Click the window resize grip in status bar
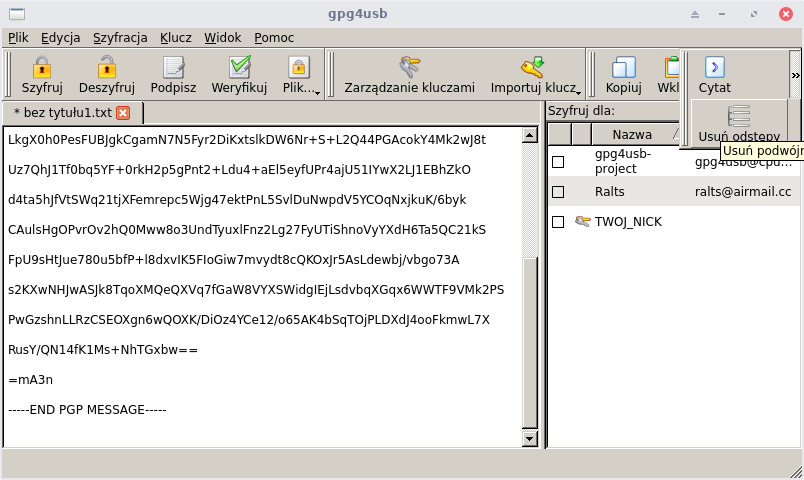The image size is (804, 480). [796, 472]
